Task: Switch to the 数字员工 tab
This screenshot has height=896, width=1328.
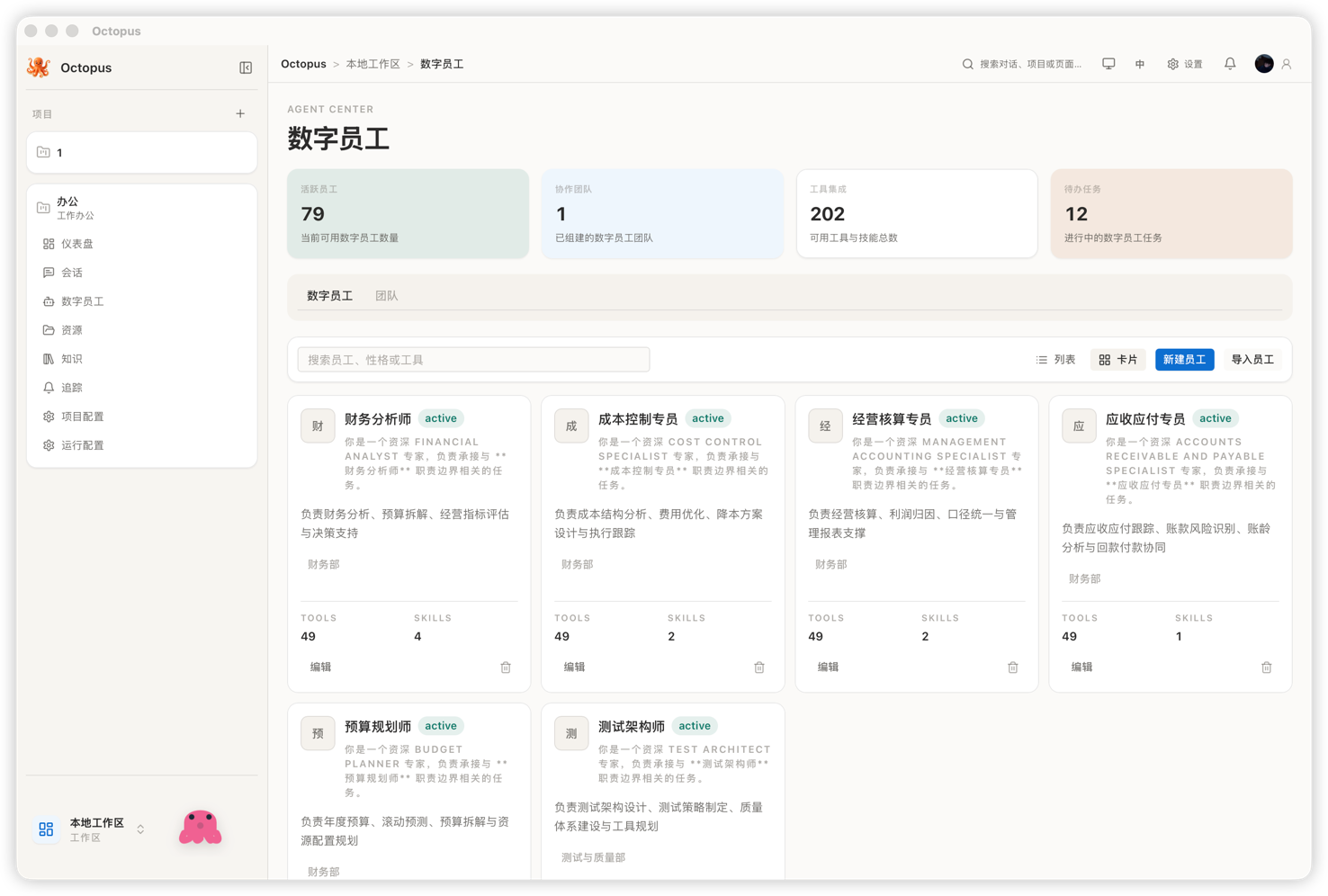Action: pos(329,296)
